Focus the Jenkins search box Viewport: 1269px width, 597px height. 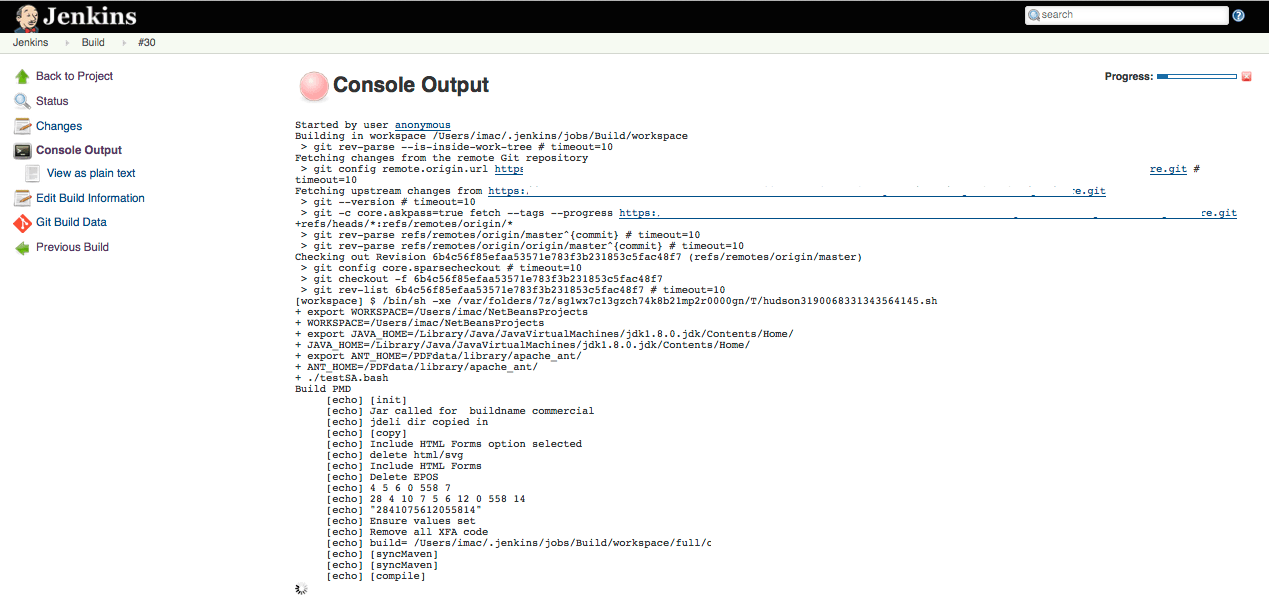pyautogui.click(x=1130, y=15)
